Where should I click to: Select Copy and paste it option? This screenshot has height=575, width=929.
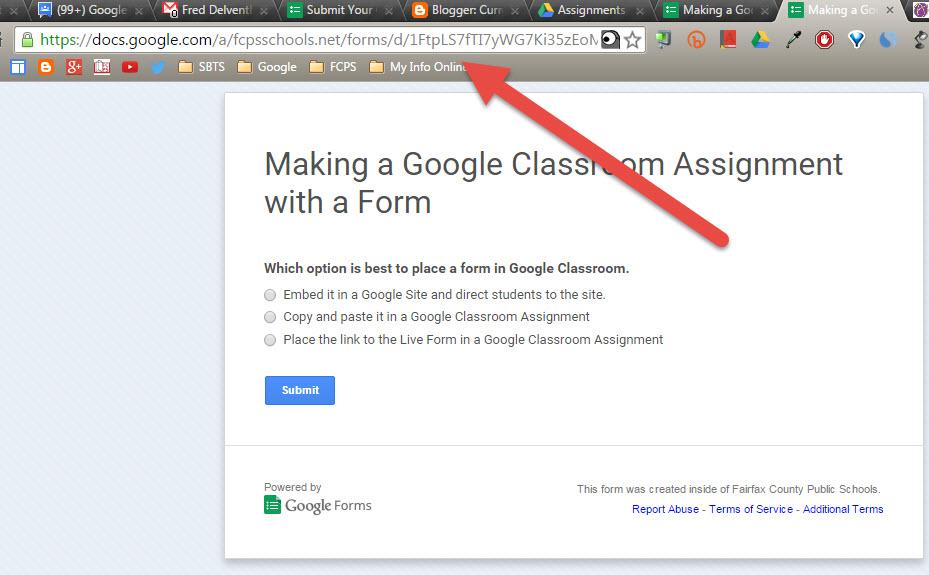[x=270, y=317]
